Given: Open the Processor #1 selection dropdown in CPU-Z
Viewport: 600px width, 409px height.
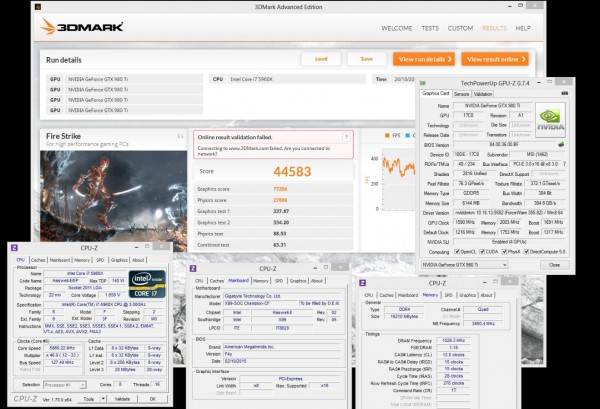Looking at the screenshot, I should (x=65, y=385).
